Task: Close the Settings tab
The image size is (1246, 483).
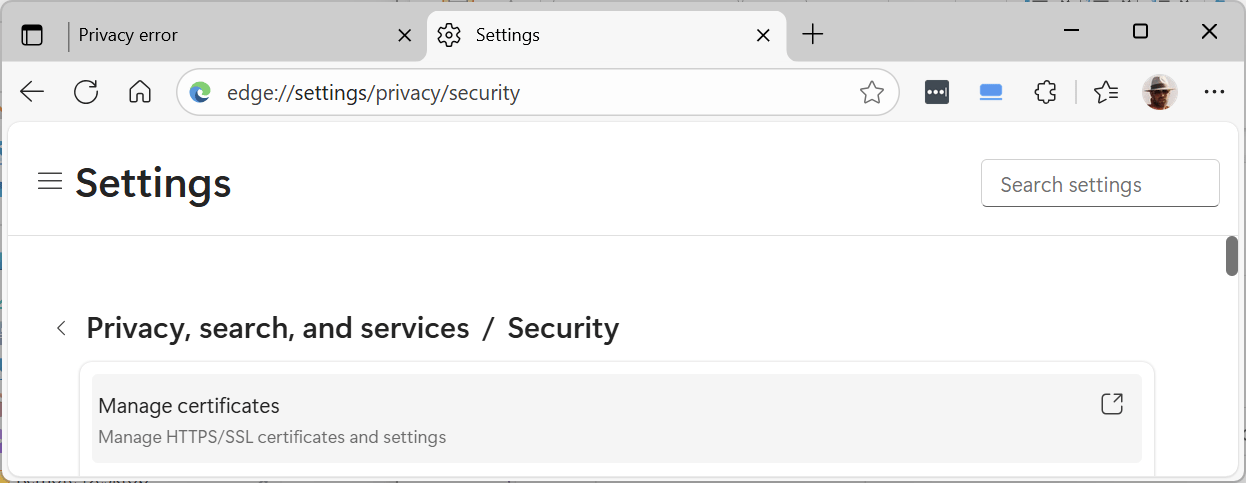Action: point(763,35)
